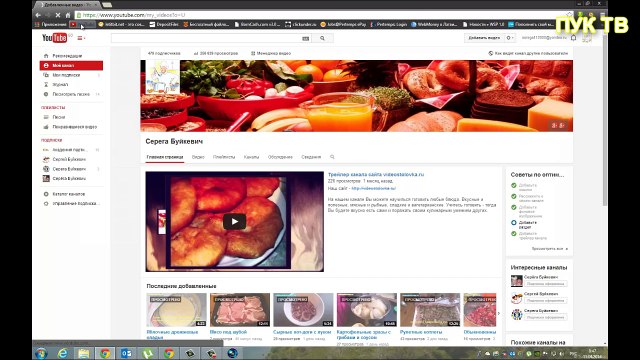Click the first channel avatar under Интересные каналы
The height and width of the screenshot is (360, 640).
tap(517, 281)
